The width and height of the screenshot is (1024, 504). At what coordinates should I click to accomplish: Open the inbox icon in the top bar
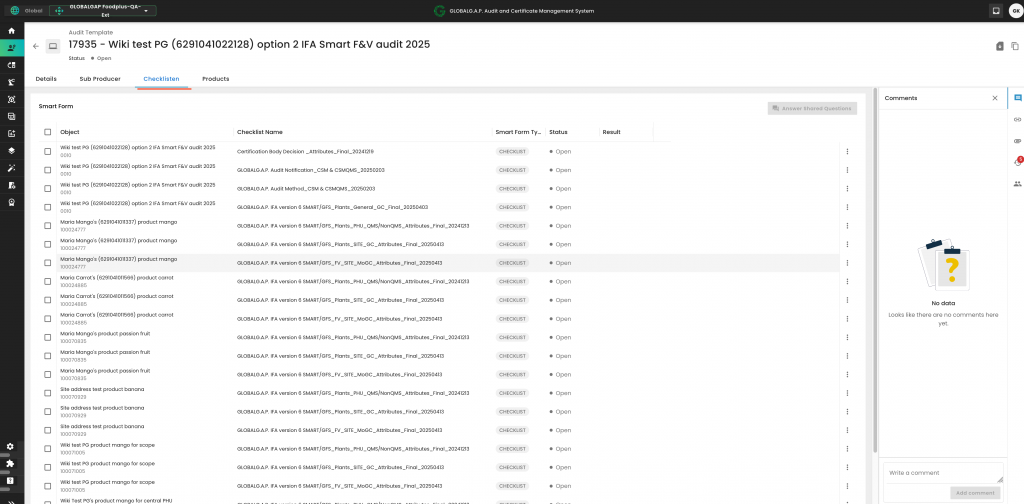[996, 11]
